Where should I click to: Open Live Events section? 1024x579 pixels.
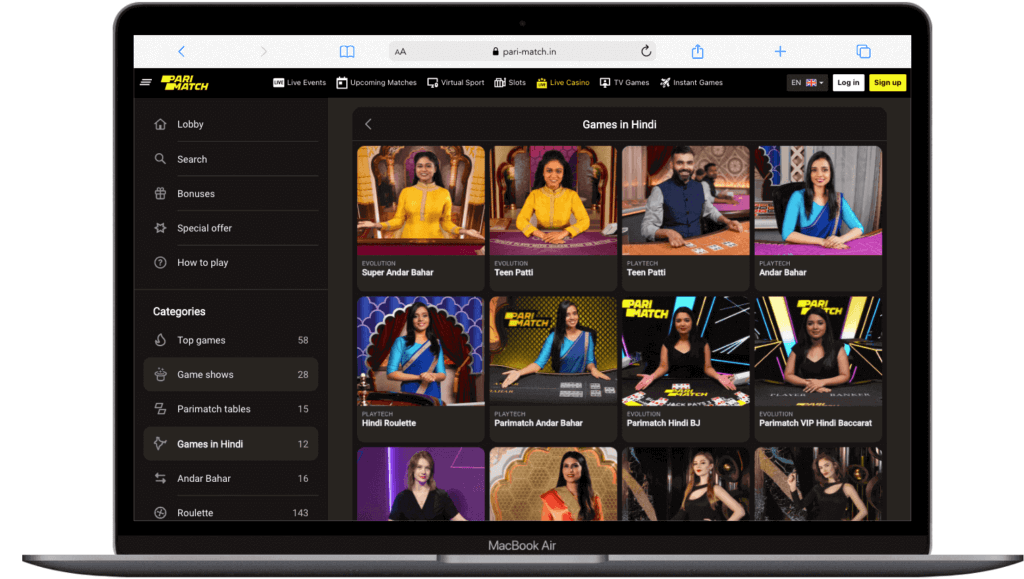point(299,82)
